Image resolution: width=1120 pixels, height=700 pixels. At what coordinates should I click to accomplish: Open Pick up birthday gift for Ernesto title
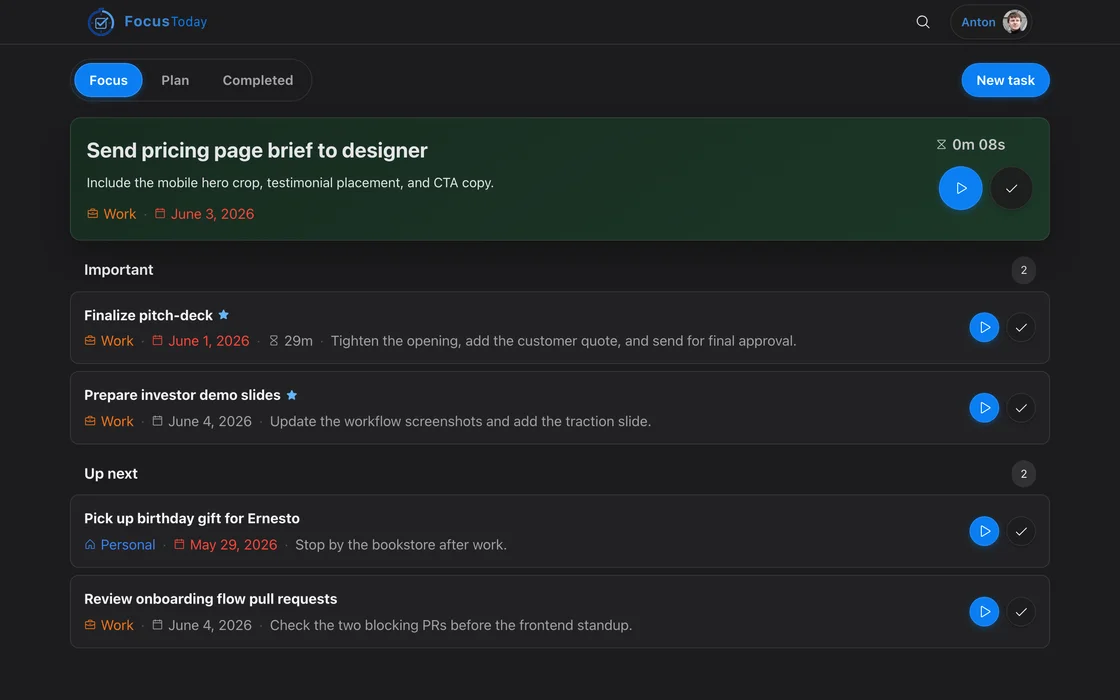(x=192, y=519)
